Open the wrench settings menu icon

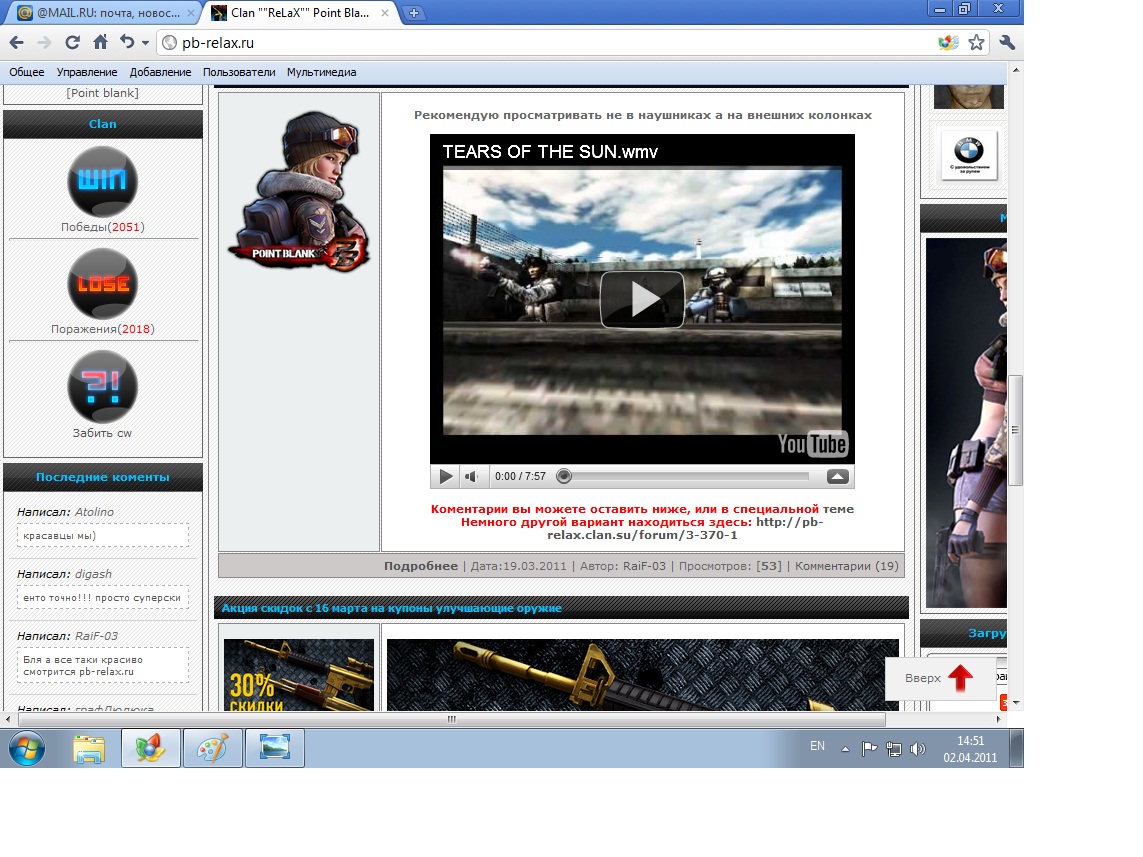(x=1007, y=43)
